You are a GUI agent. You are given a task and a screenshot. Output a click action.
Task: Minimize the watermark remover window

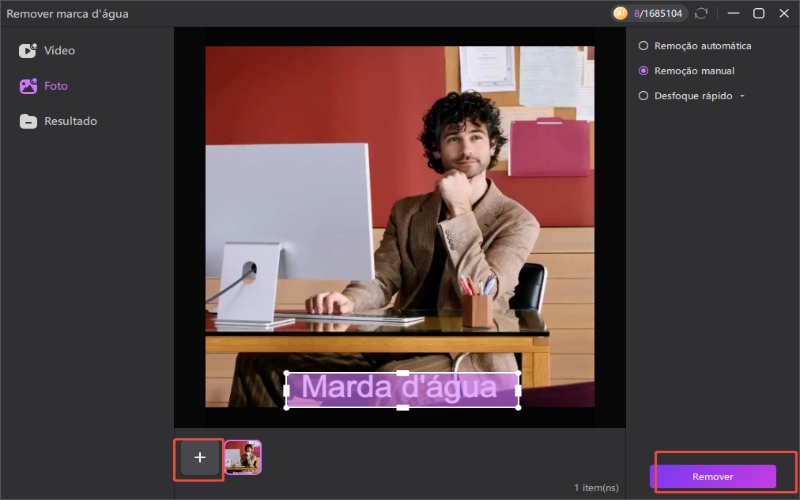tap(734, 14)
